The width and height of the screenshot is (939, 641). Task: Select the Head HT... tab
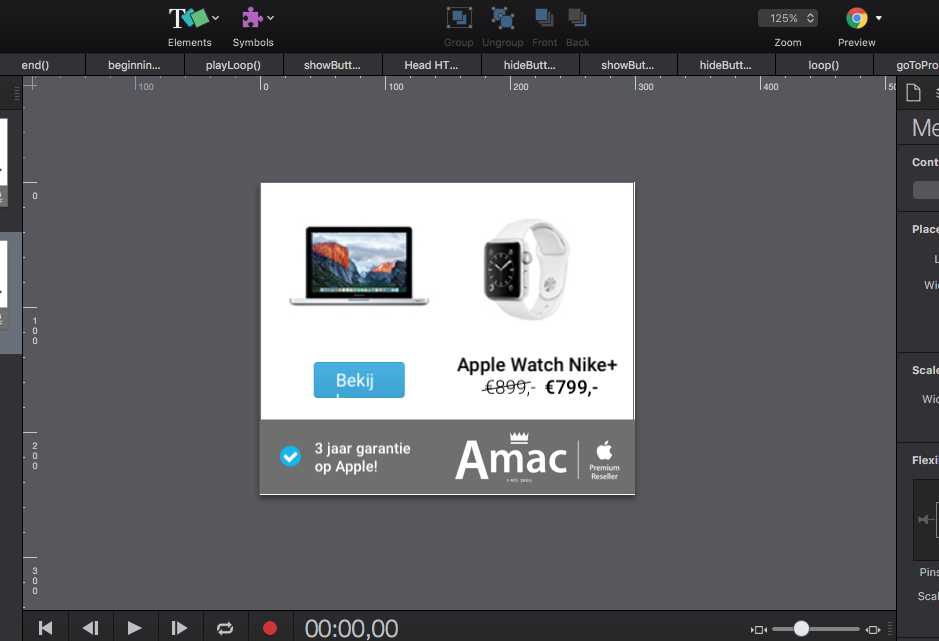(x=431, y=65)
